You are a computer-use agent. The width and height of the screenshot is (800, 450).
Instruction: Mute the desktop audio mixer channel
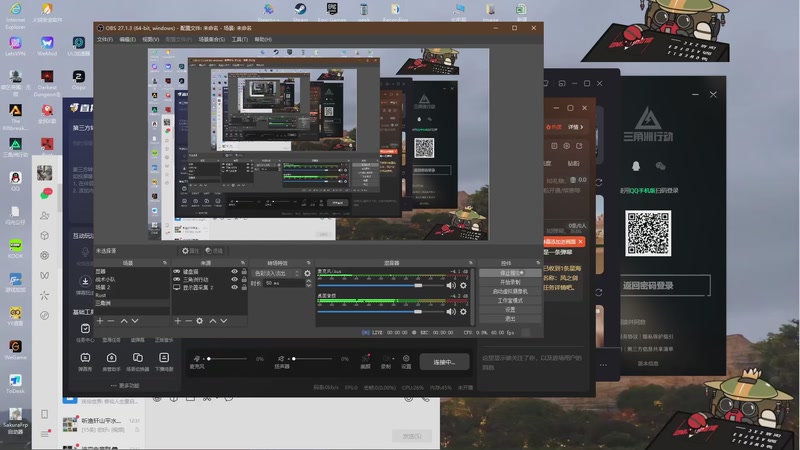point(451,311)
